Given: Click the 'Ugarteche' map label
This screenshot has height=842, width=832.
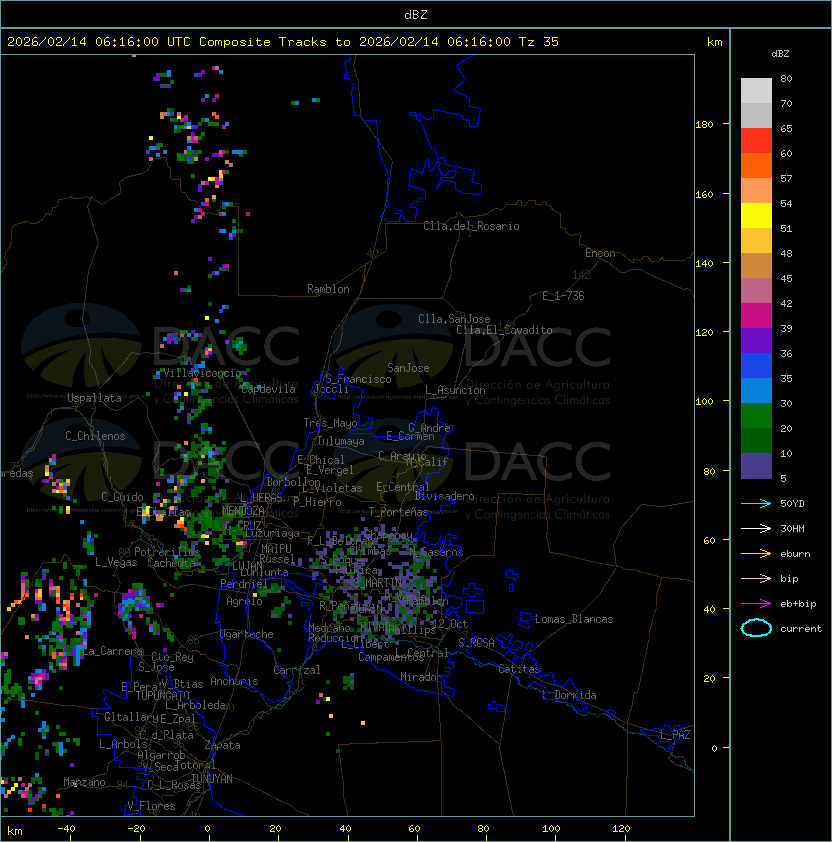Looking at the screenshot, I should pos(246,634).
